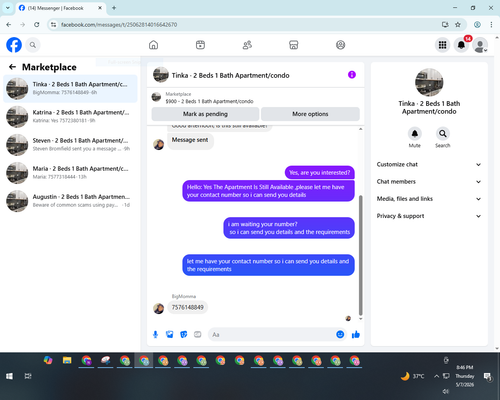
Task: Click the listing thumbnail in right panel
Action: 429,82
